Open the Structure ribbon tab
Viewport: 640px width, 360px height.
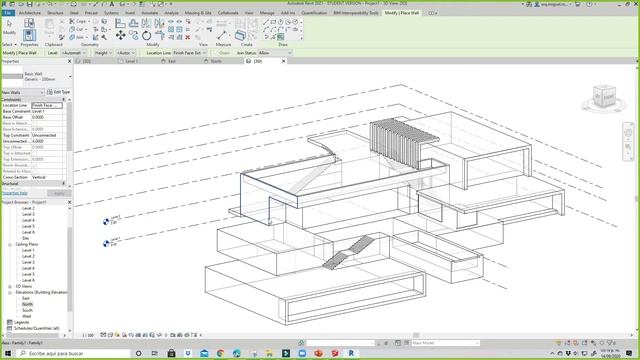click(x=55, y=13)
